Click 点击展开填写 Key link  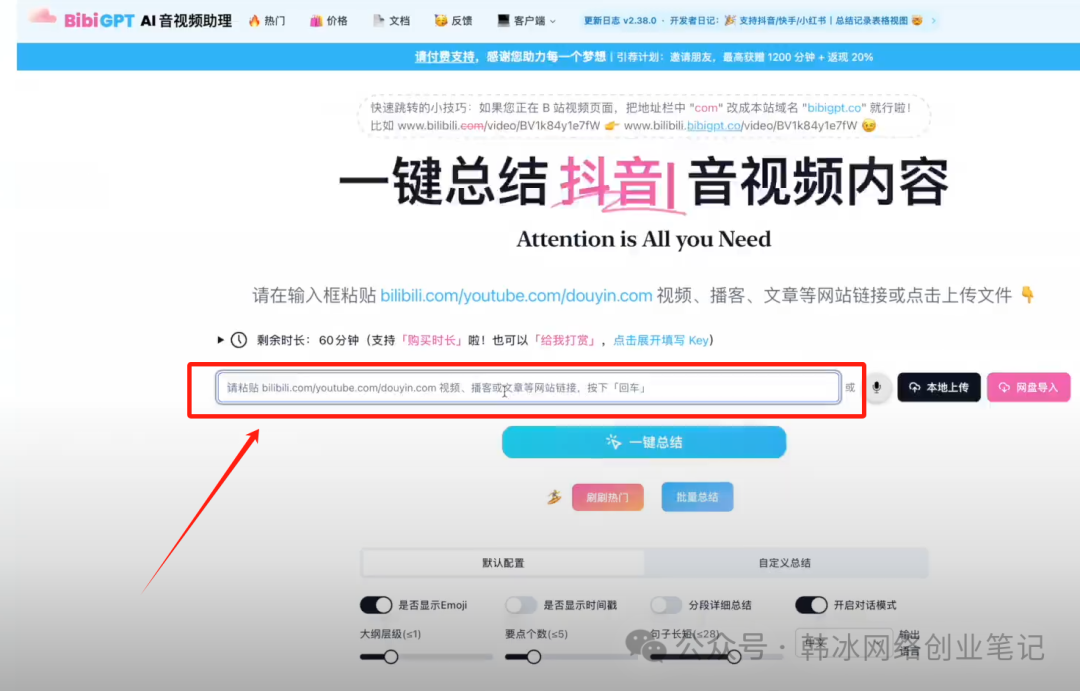point(661,340)
